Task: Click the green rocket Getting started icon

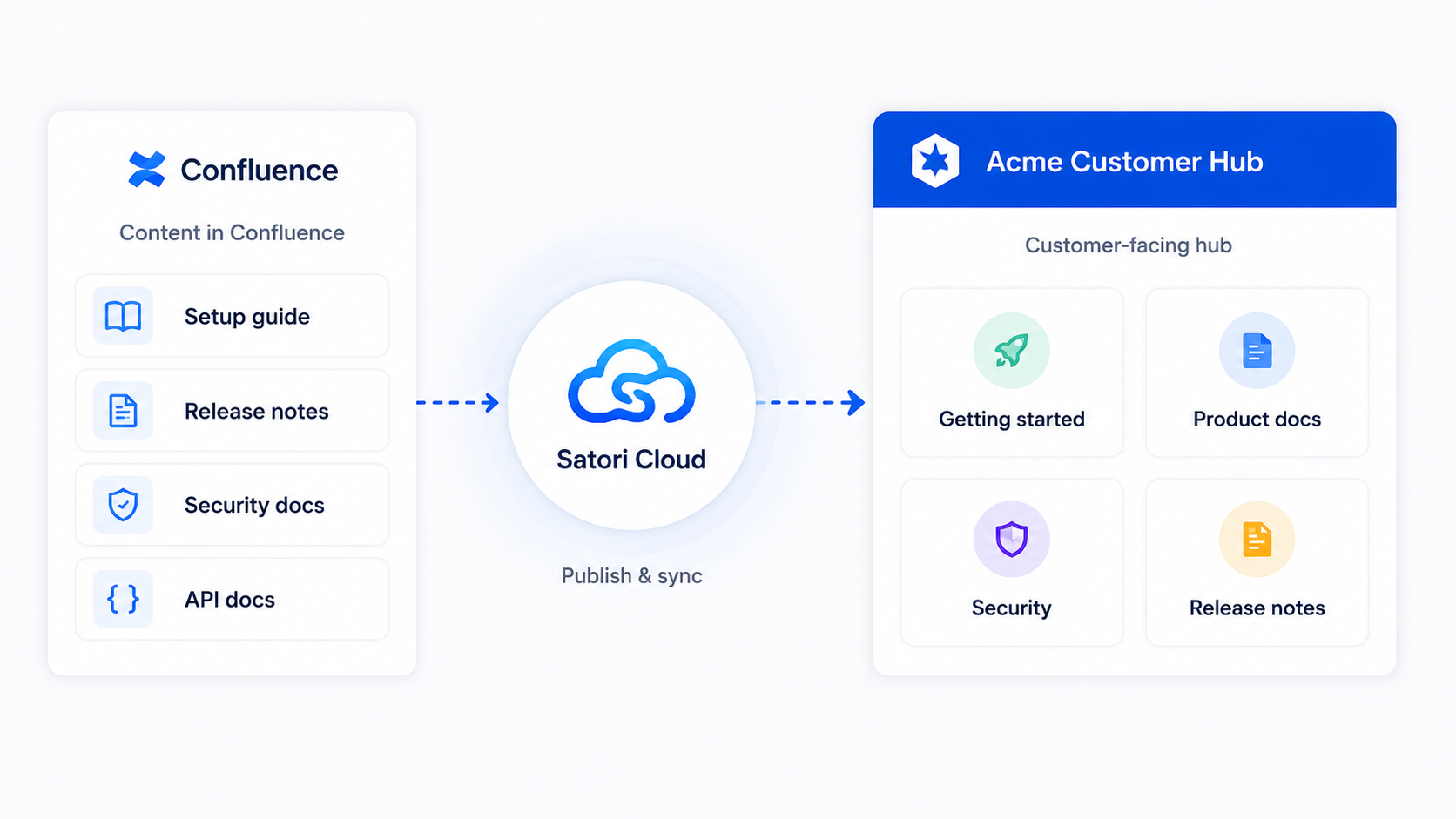Action: point(1011,351)
